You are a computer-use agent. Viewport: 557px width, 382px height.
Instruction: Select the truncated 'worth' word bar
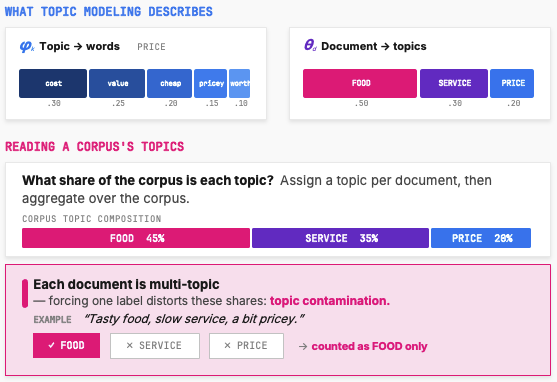pos(239,84)
